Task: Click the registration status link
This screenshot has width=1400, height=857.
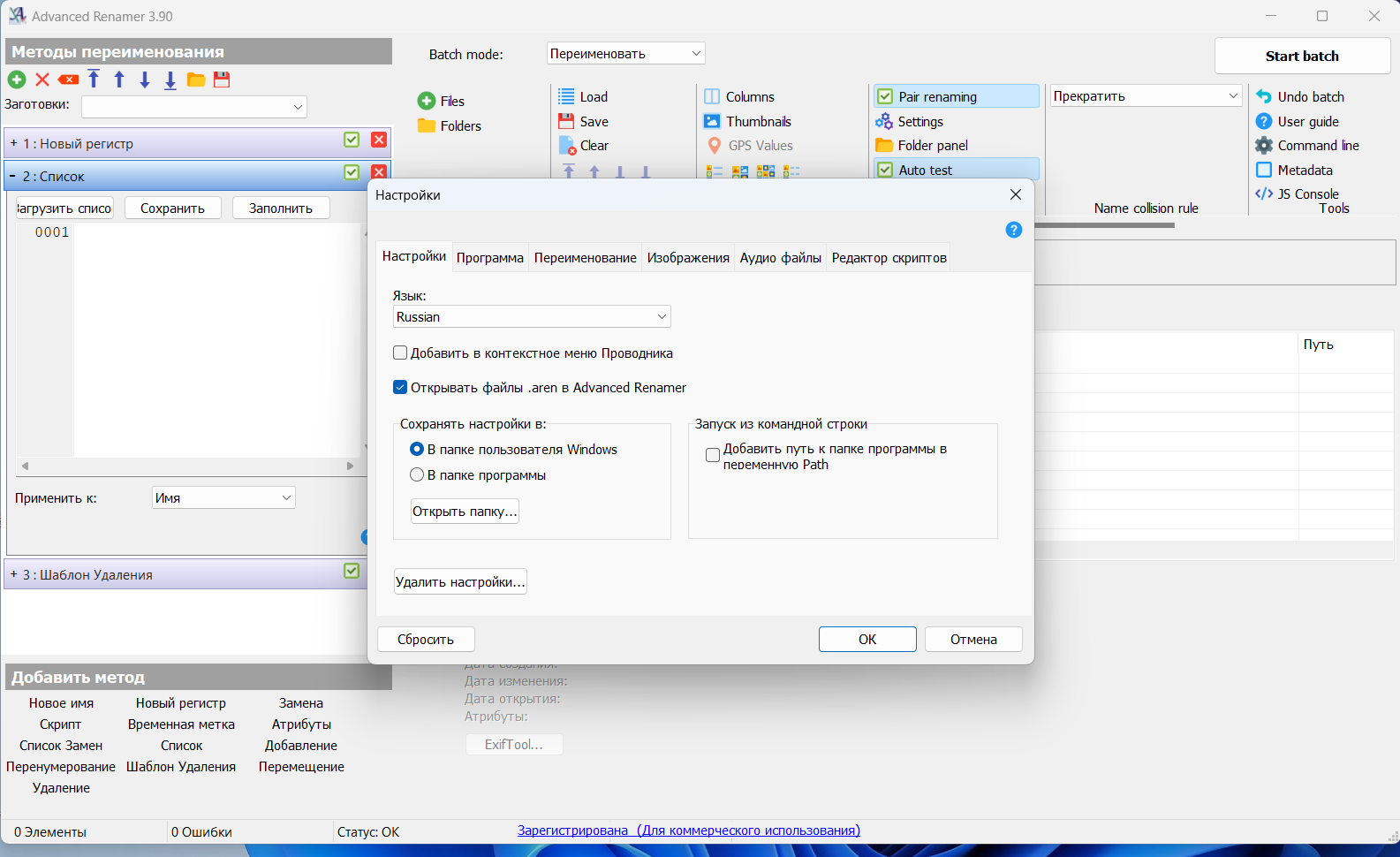Action: pos(689,830)
